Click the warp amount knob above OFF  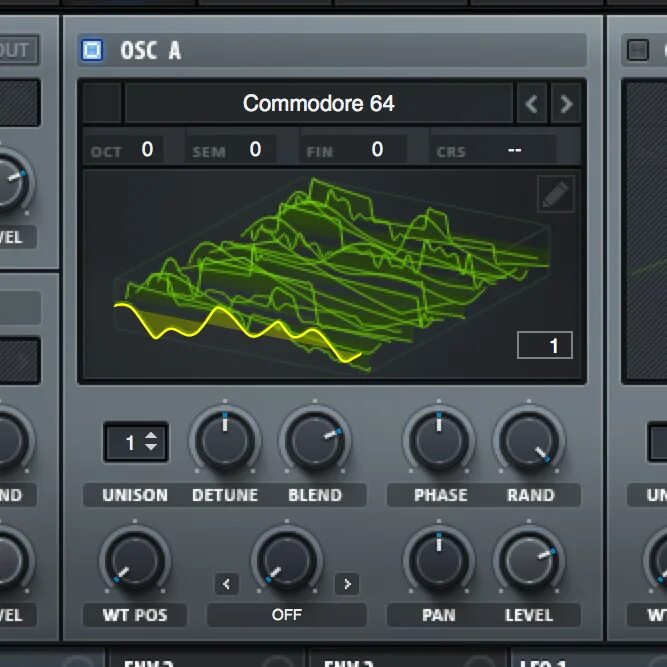pyautogui.click(x=287, y=560)
